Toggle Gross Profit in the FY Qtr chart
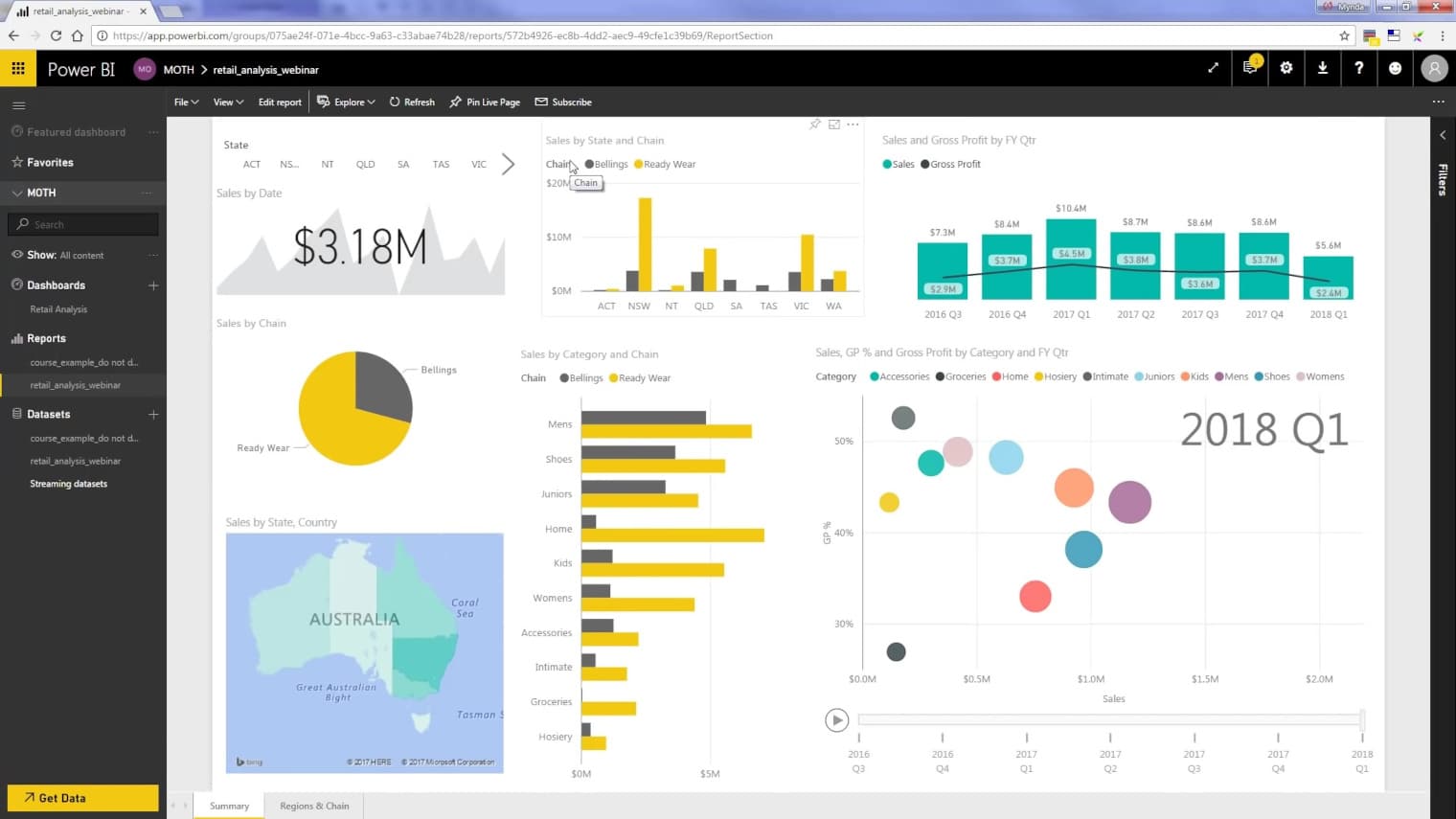This screenshot has height=819, width=1456. click(x=950, y=163)
